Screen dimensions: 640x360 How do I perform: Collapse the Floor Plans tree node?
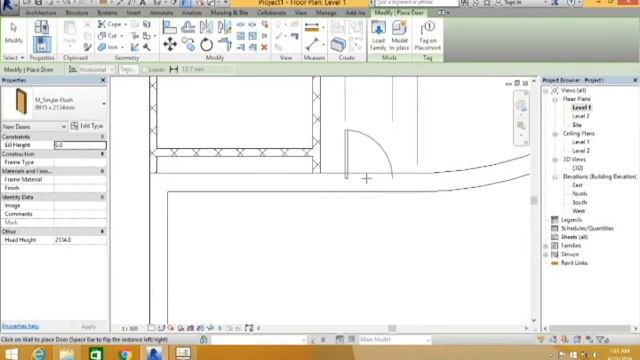pos(555,99)
